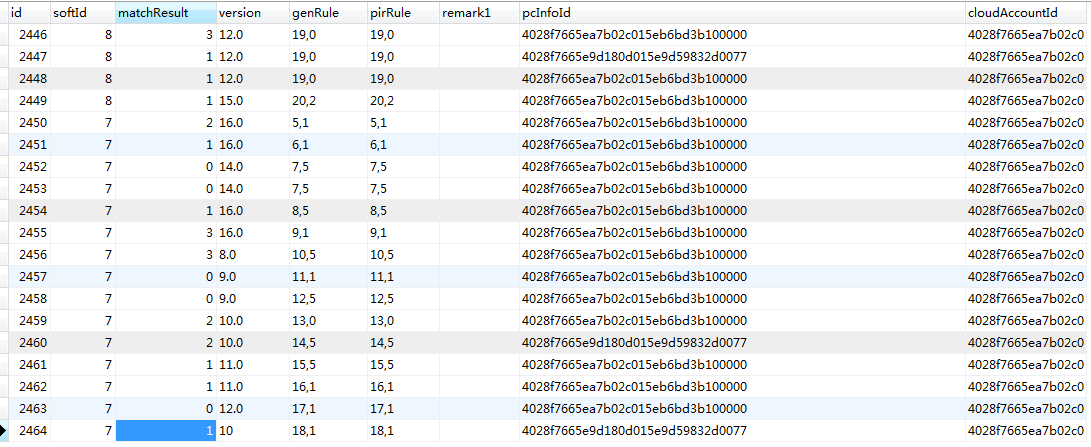Sort by the id column header
Image resolution: width=1091 pixels, height=447 pixels.
(29, 13)
